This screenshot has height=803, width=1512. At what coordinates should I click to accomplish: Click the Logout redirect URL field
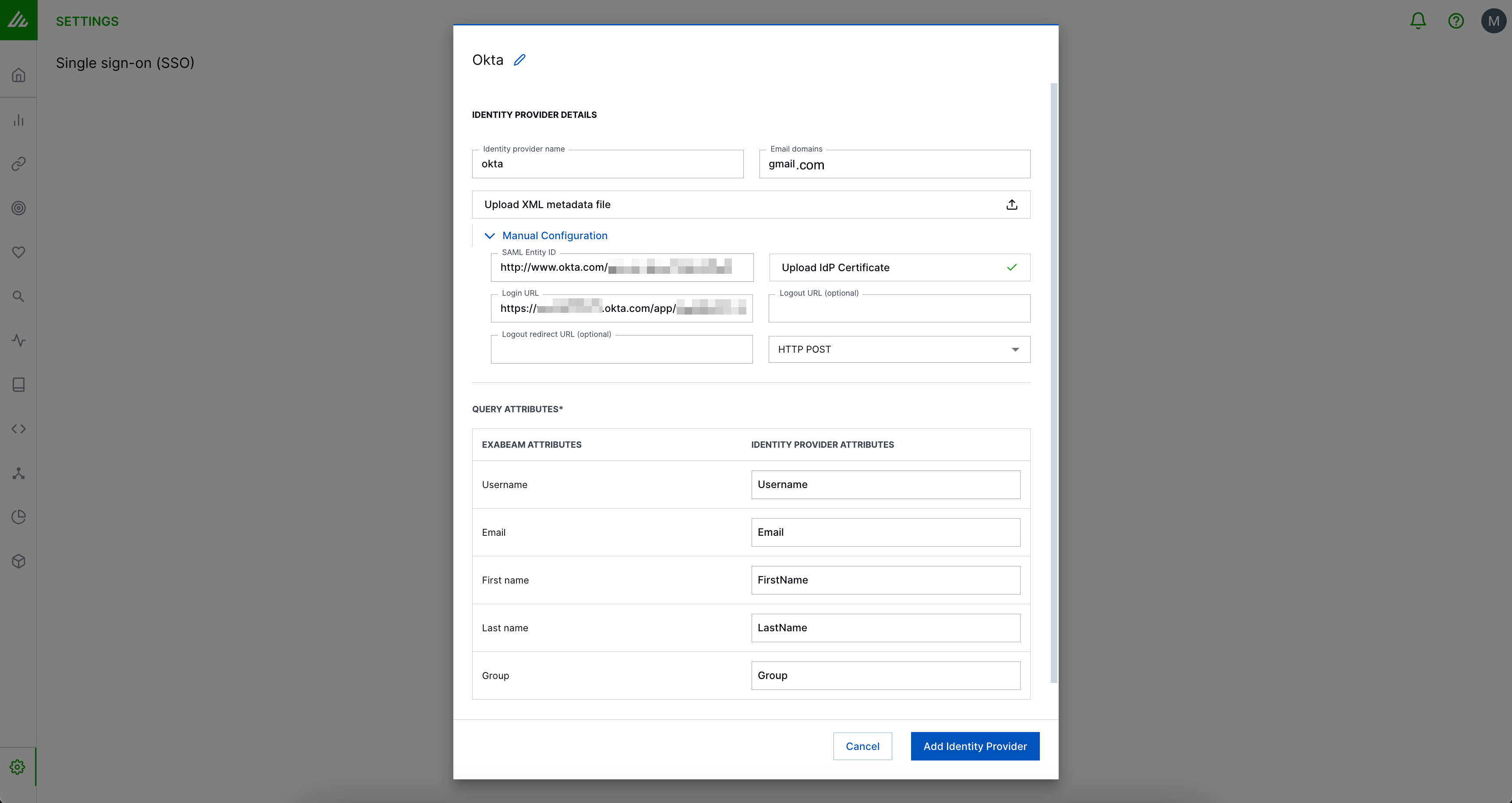click(x=622, y=349)
